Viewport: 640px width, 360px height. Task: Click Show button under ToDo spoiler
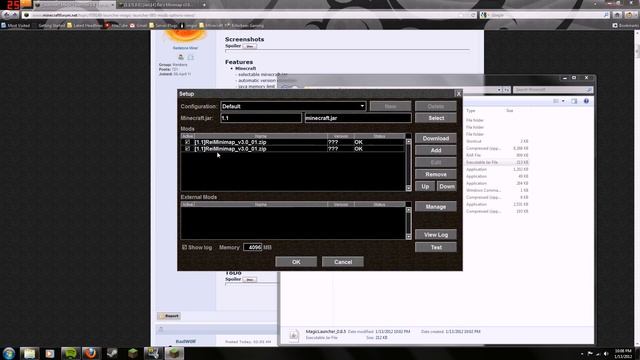coord(249,280)
